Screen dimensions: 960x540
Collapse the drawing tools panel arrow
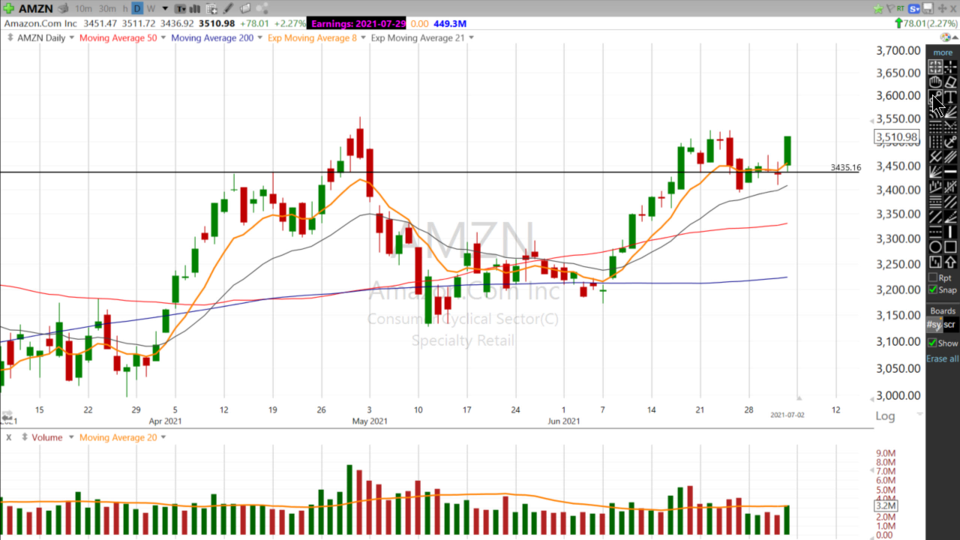point(955,37)
